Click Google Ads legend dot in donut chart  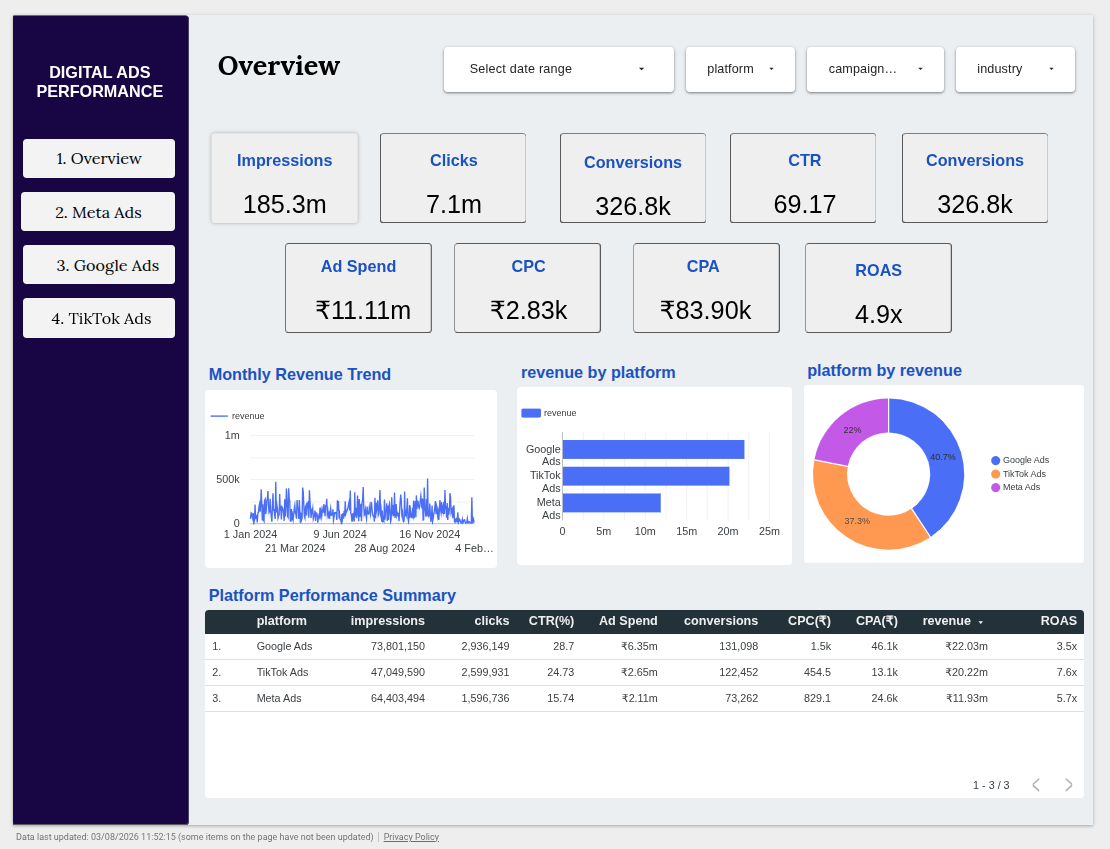point(995,460)
